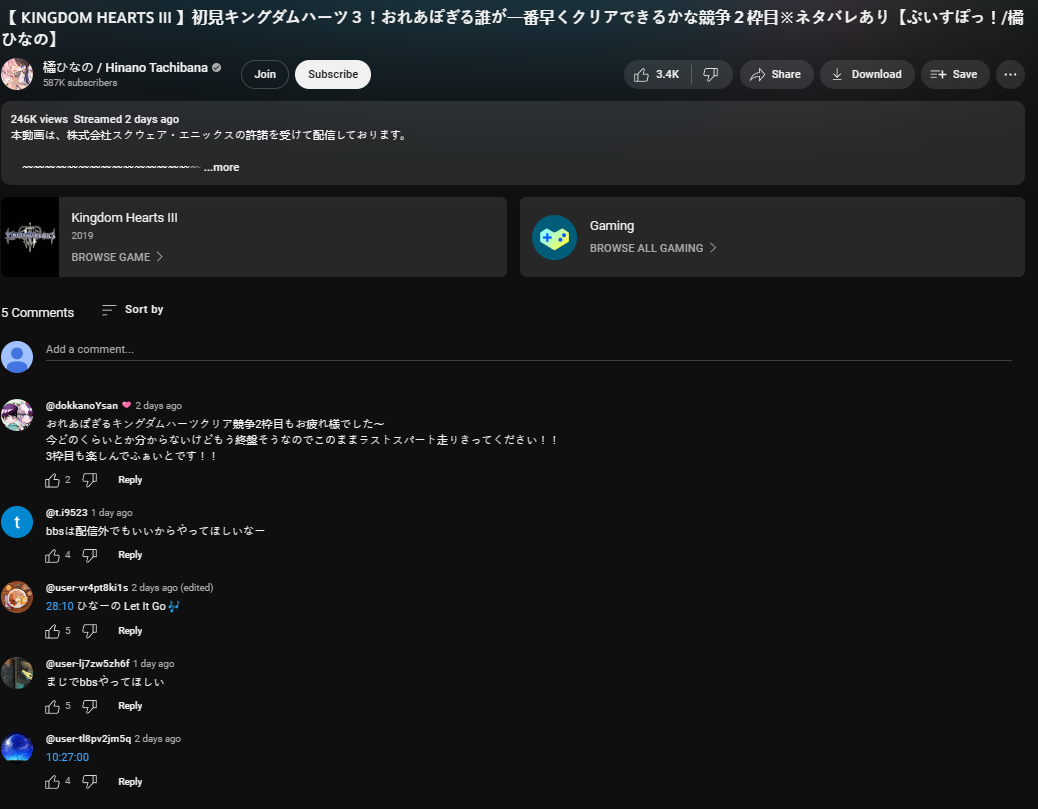Open @dokkanoYsan commenter profile picture
Screen dimensions: 1038x809
coord(17,415)
